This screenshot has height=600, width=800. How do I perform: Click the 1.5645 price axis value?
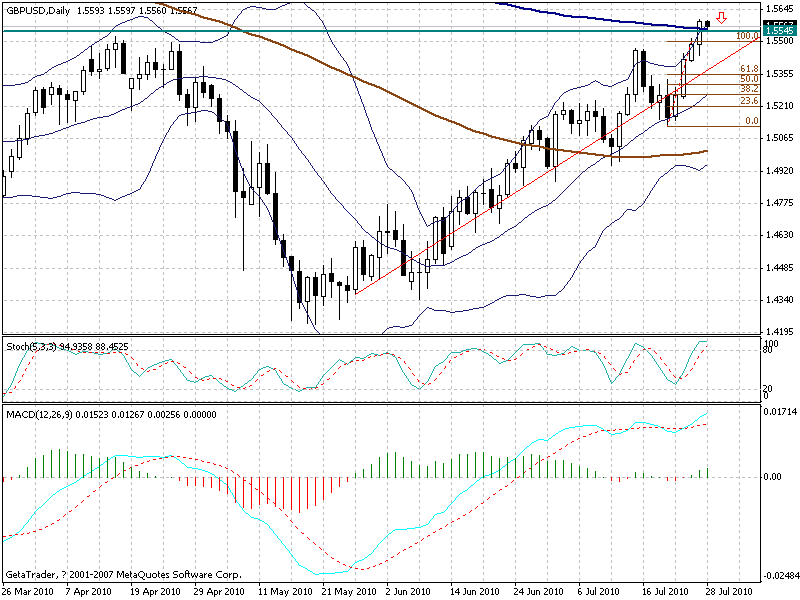(x=779, y=9)
